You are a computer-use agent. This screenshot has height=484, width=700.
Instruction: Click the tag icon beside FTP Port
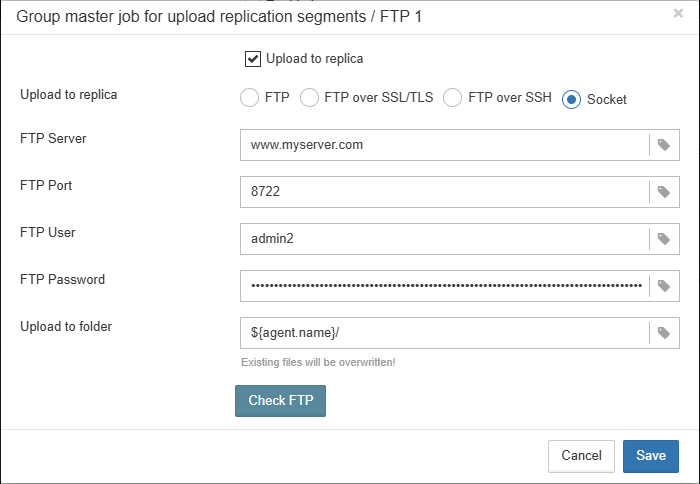pyautogui.click(x=664, y=192)
